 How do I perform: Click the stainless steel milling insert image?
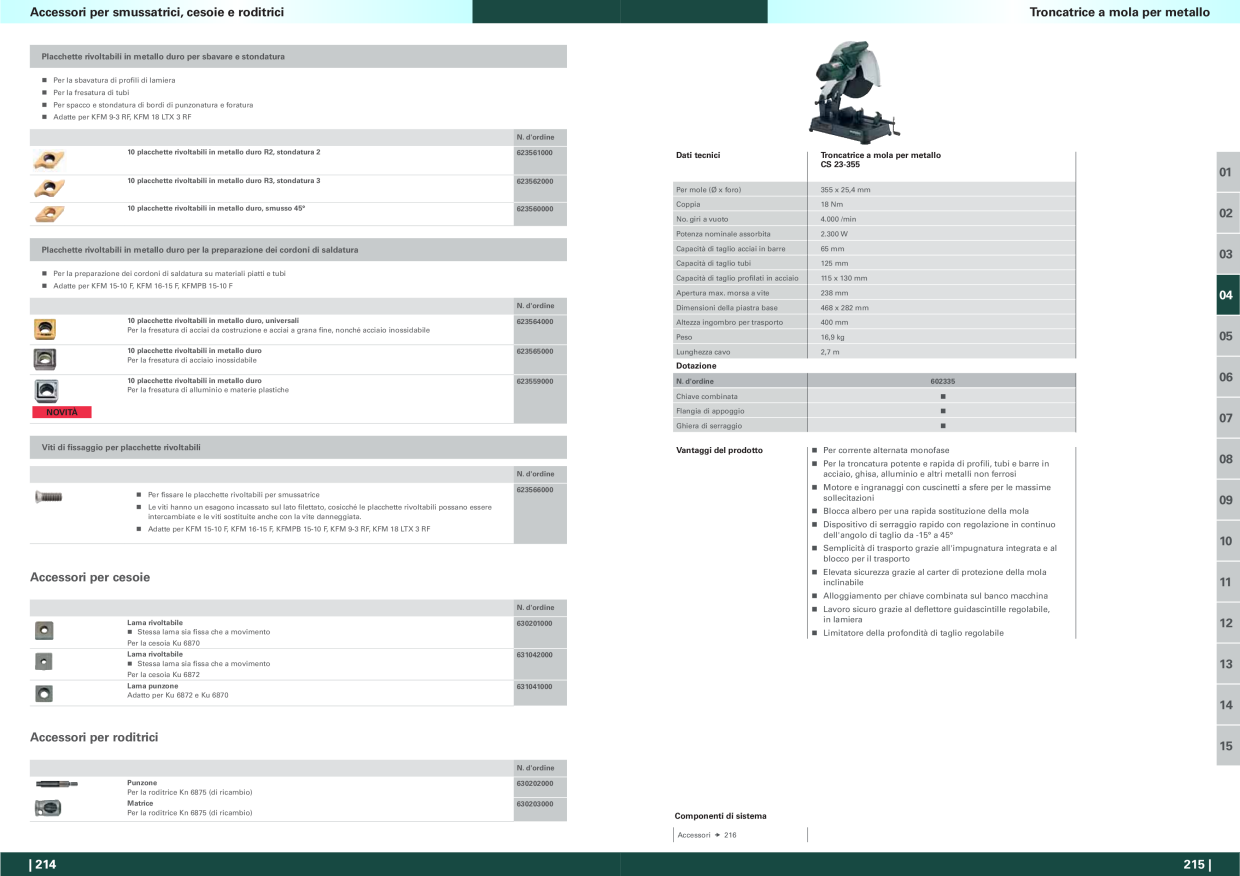point(44,359)
